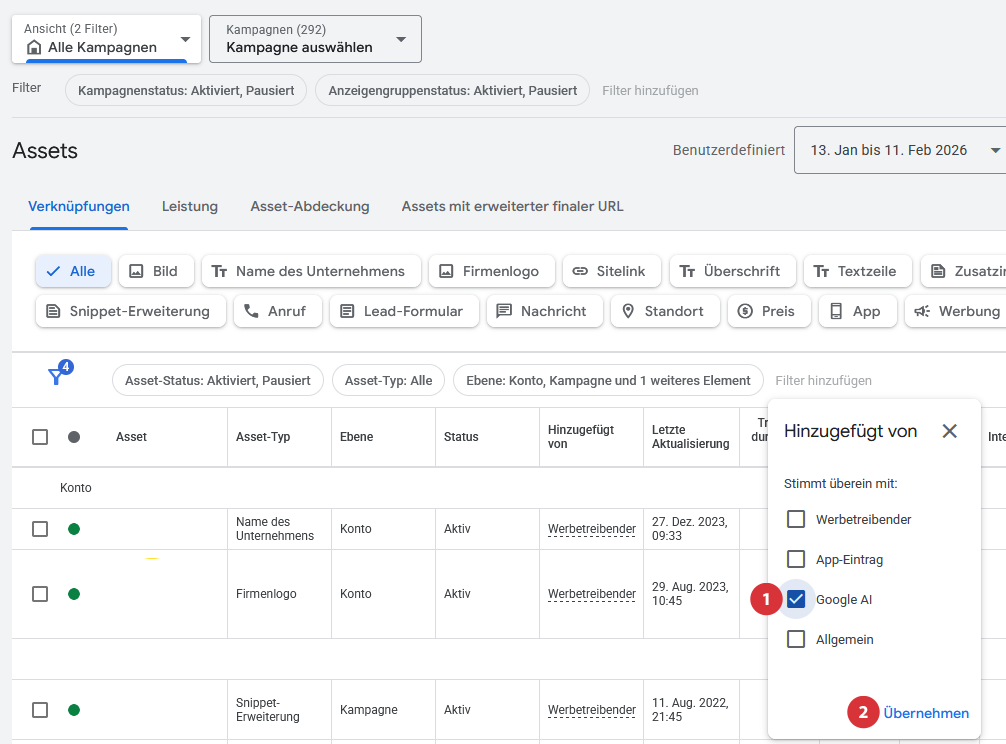
Task: Click the filter funnel icon with badge
Action: [56, 377]
